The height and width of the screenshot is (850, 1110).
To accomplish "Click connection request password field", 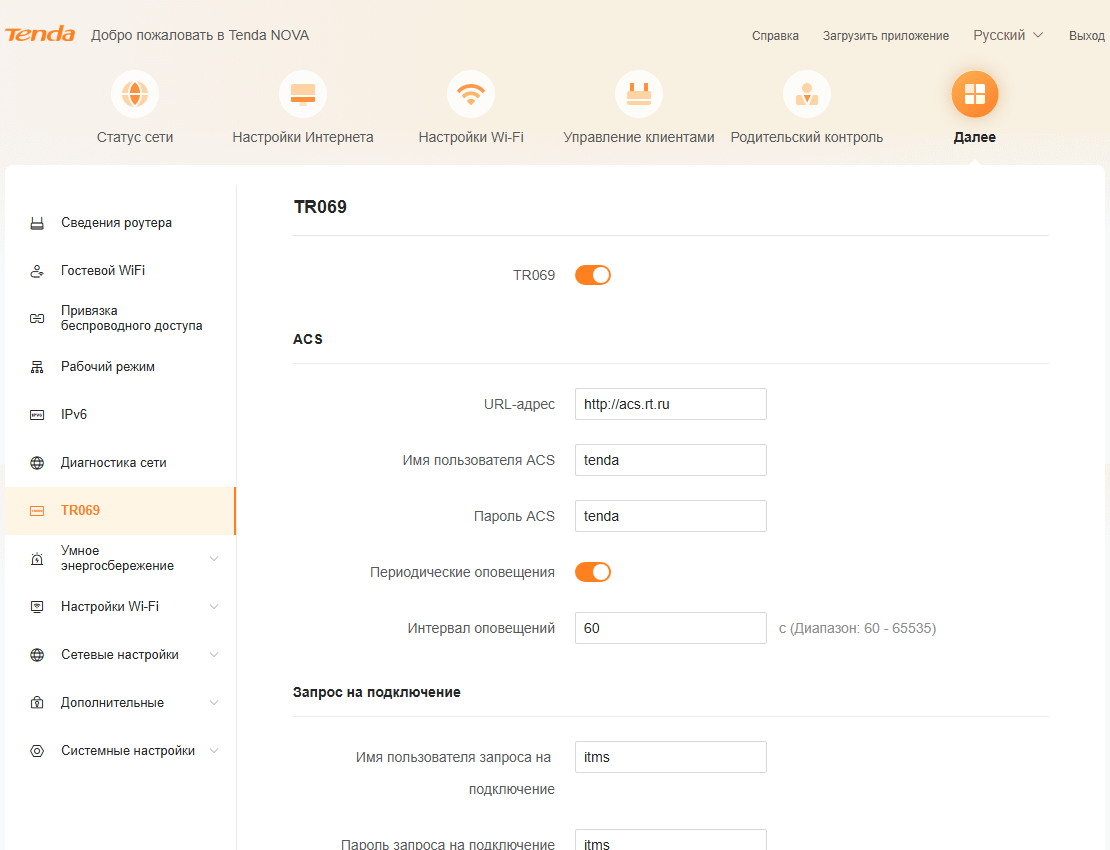I will tap(670, 840).
